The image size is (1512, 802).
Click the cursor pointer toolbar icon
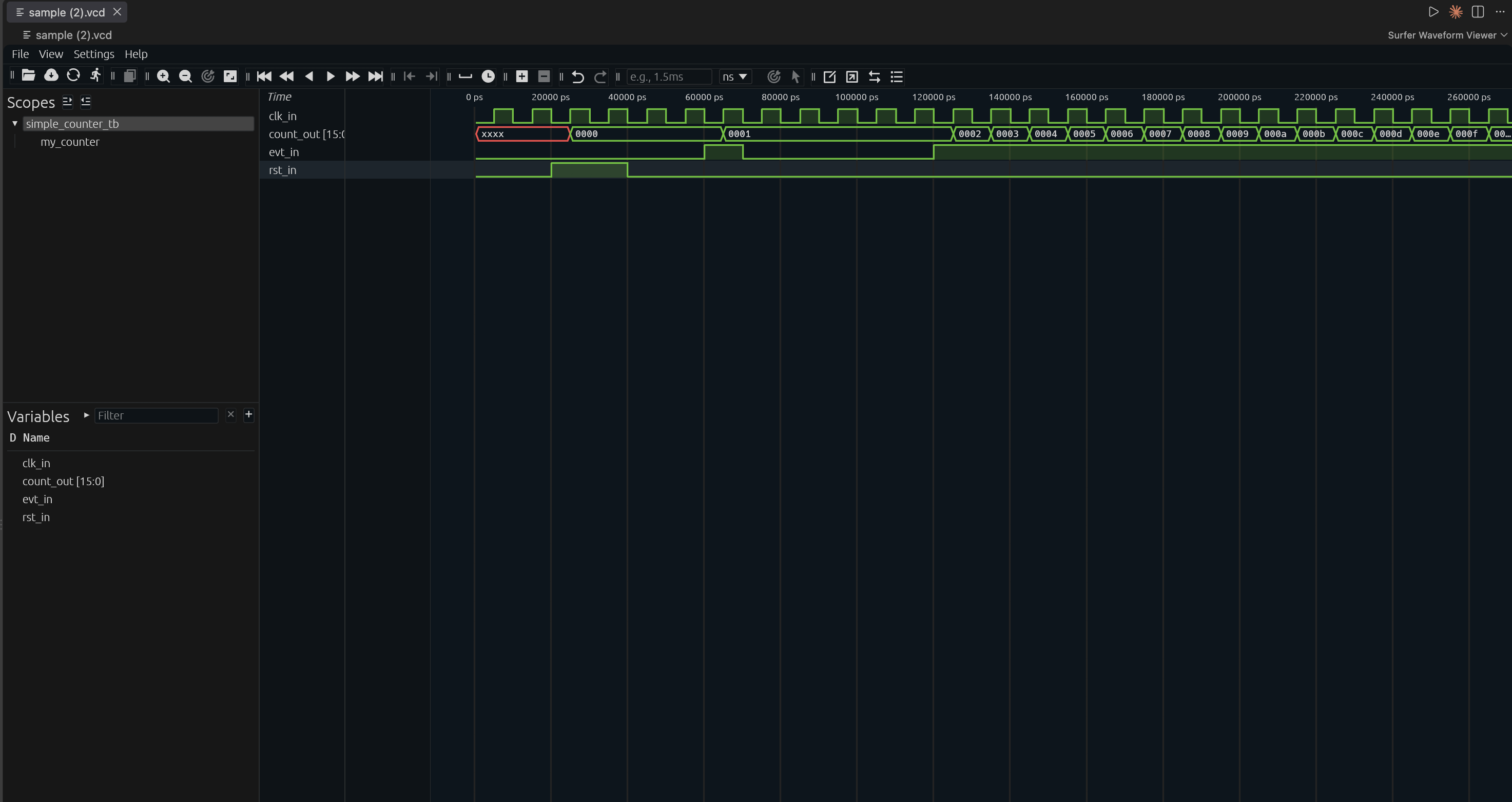point(796,77)
